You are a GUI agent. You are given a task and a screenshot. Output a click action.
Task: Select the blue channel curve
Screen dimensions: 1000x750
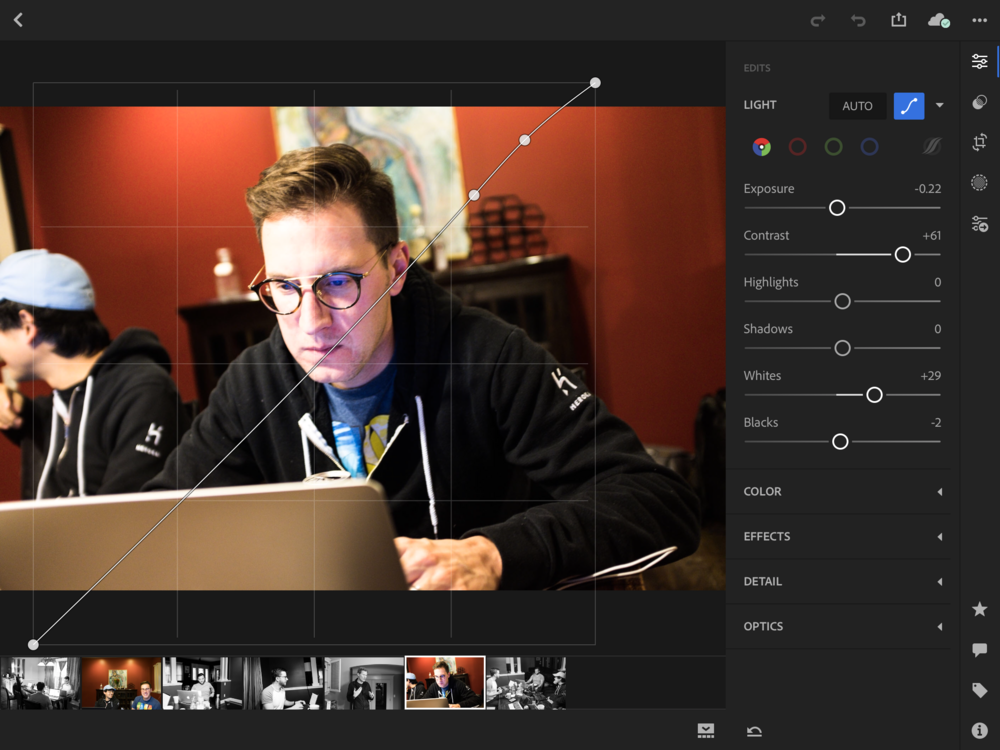tap(870, 147)
